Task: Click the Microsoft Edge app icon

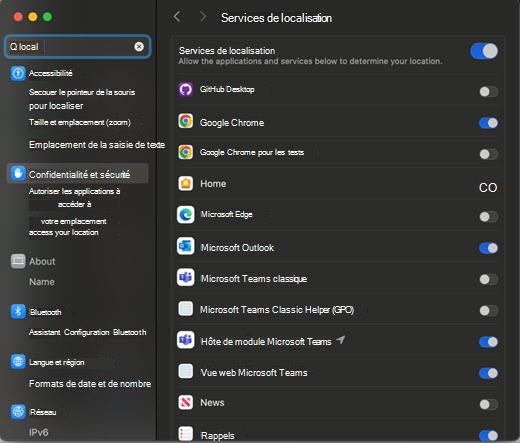Action: tap(185, 215)
